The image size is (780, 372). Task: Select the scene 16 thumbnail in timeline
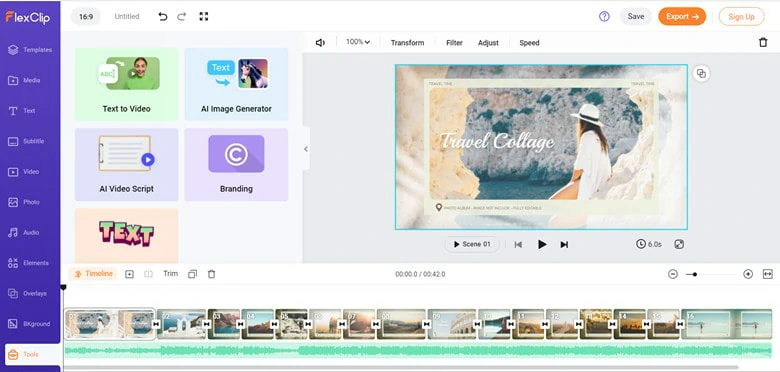coord(727,324)
